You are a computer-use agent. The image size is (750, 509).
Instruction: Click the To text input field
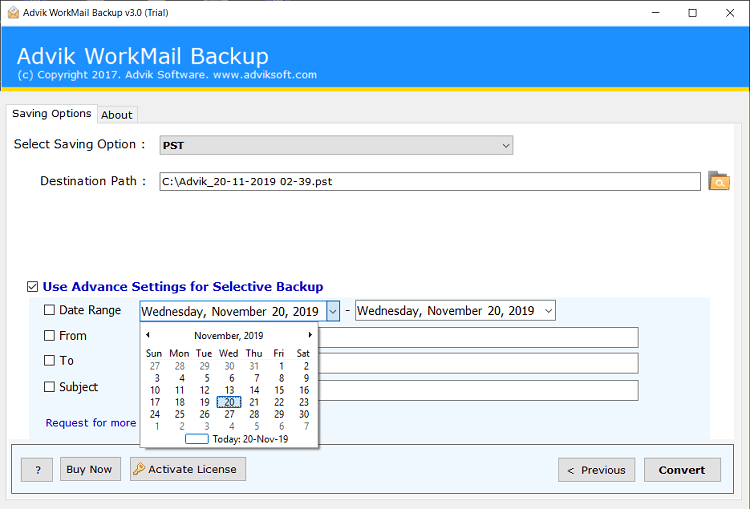(x=478, y=363)
